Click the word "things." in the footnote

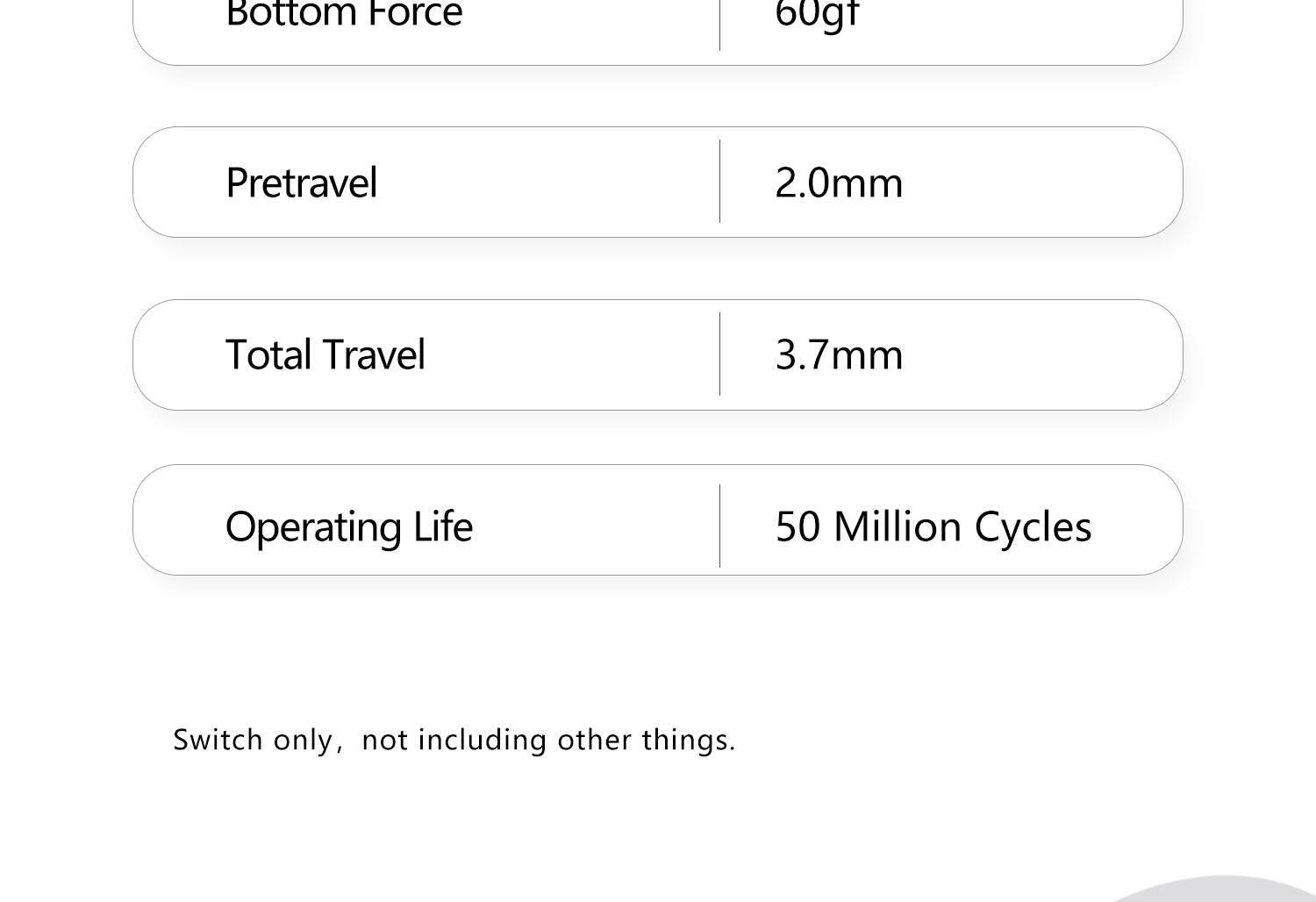point(689,740)
